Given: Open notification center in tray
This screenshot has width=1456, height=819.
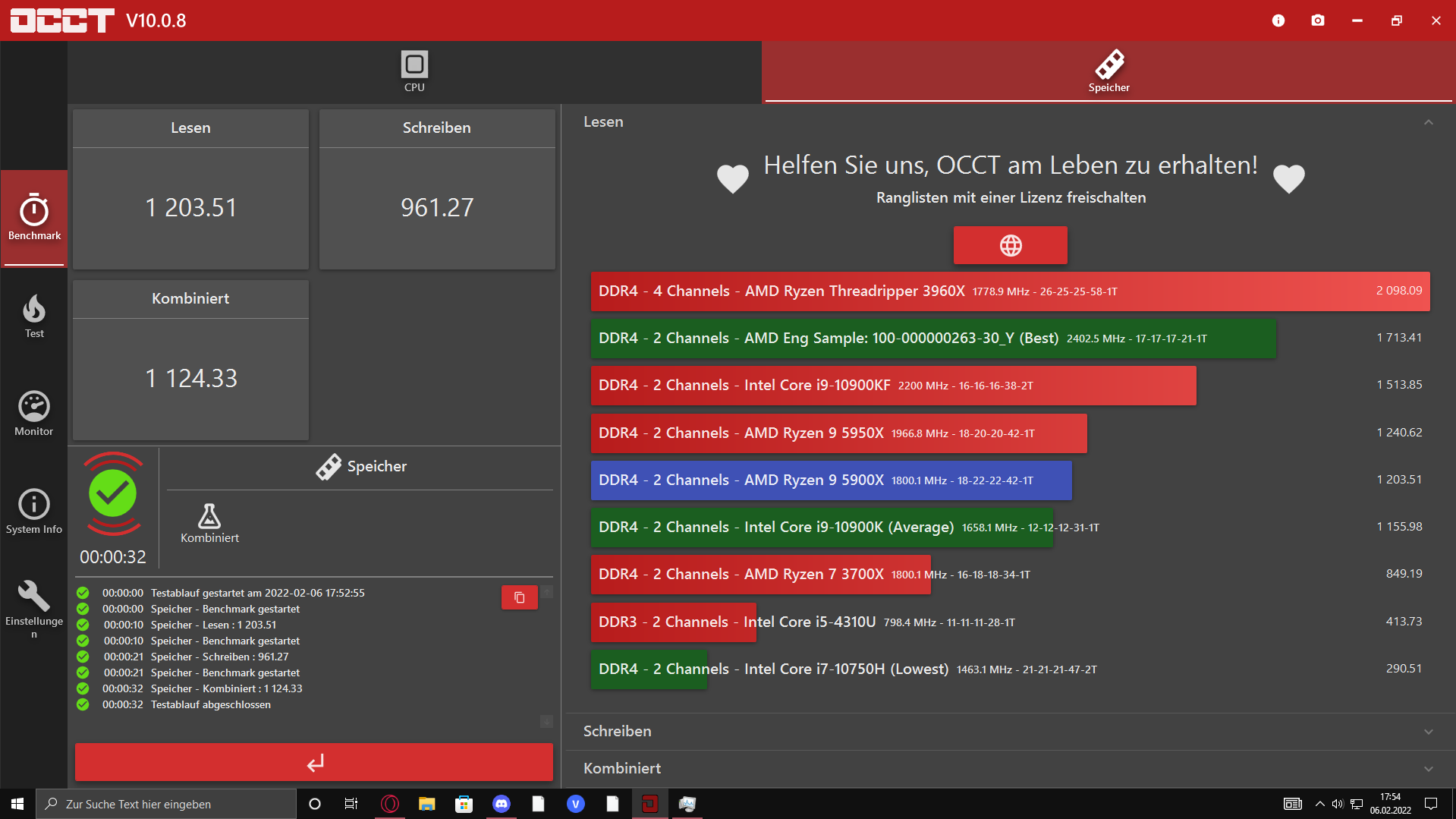Looking at the screenshot, I should pos(1431,804).
